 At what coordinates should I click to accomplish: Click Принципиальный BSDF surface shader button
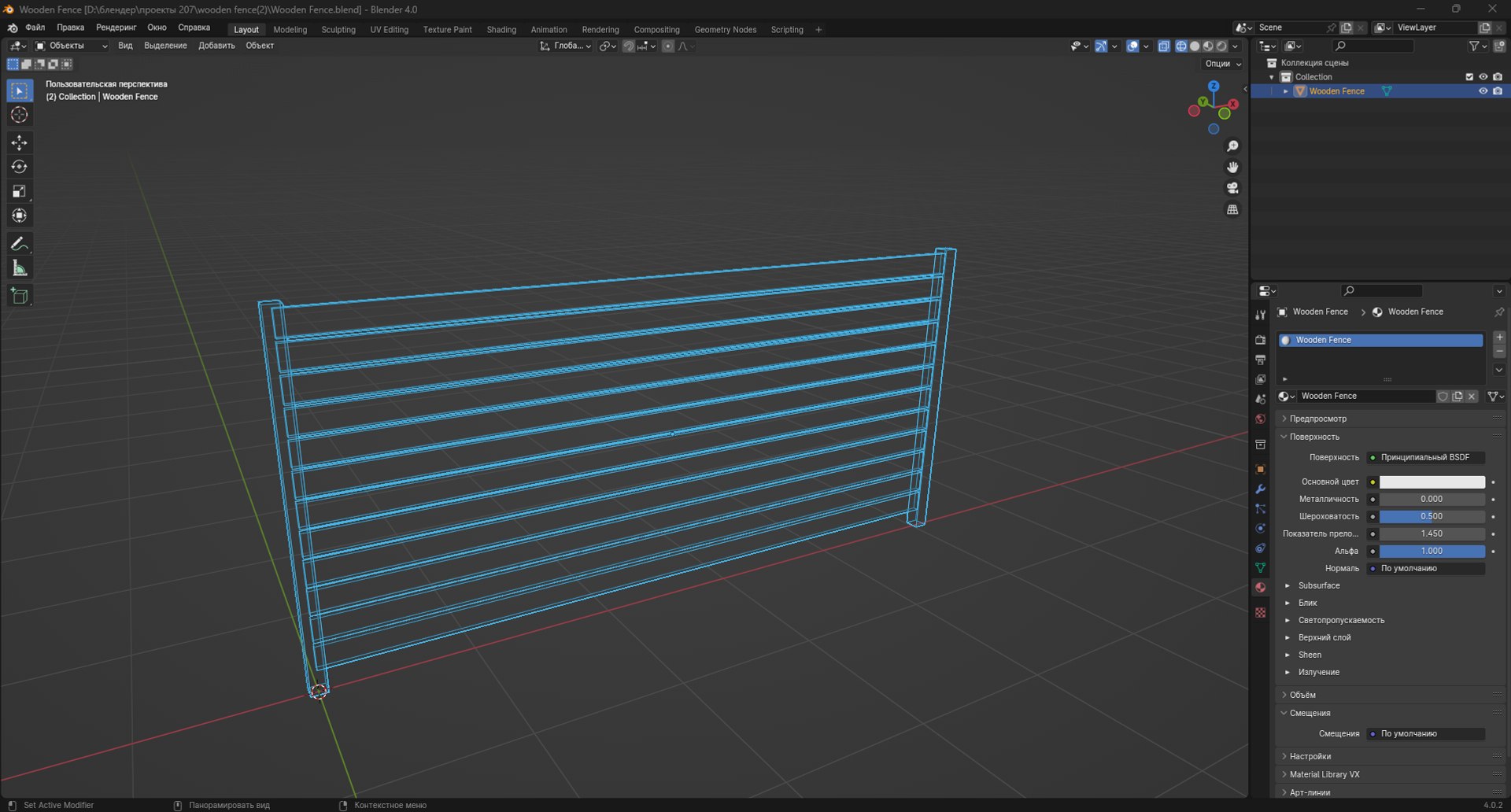(1425, 457)
